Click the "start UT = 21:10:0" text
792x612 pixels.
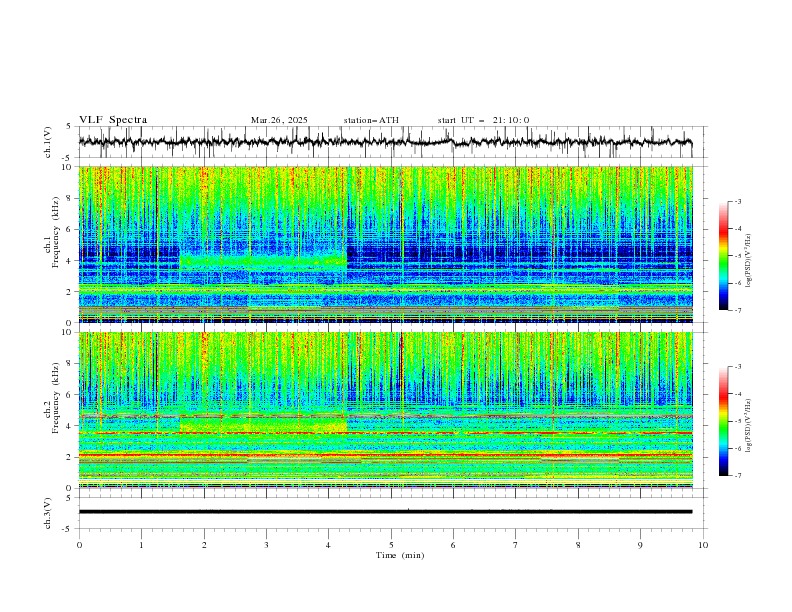(x=483, y=120)
